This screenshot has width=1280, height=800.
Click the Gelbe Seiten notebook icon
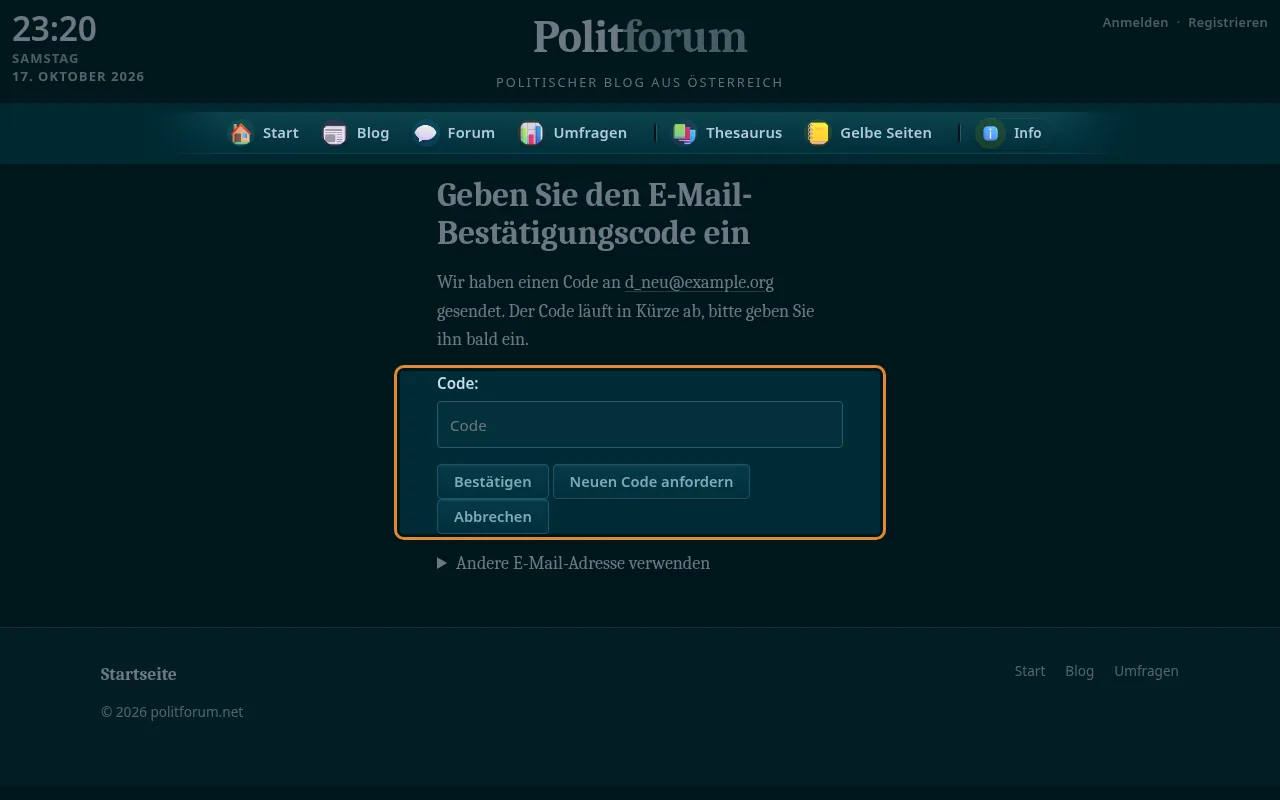click(818, 133)
